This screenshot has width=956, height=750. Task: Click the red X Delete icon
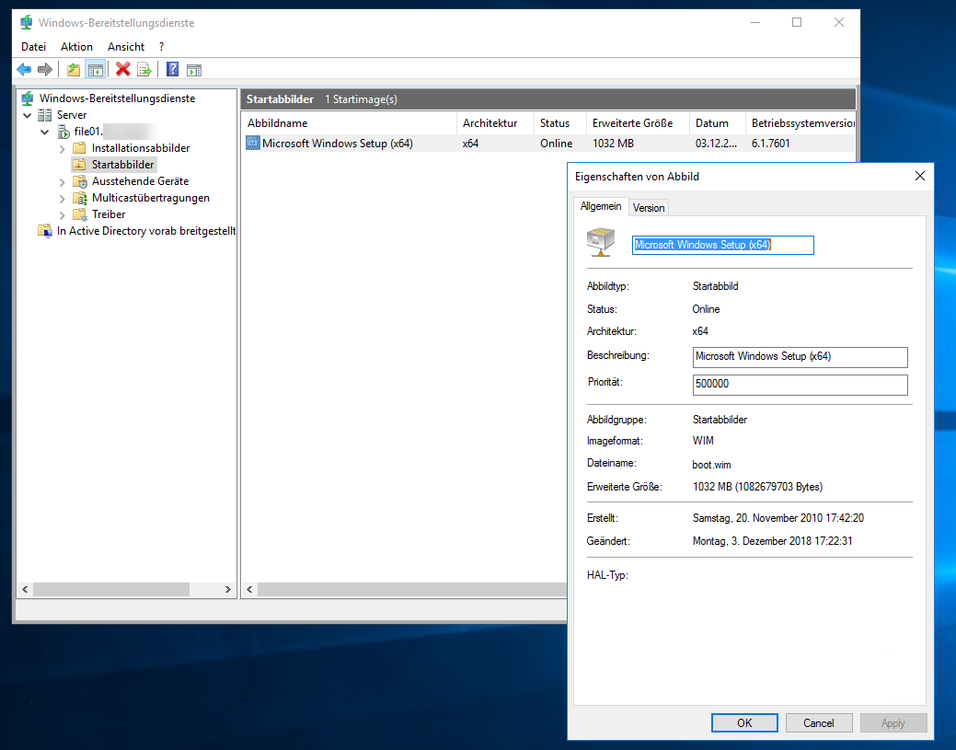click(123, 69)
